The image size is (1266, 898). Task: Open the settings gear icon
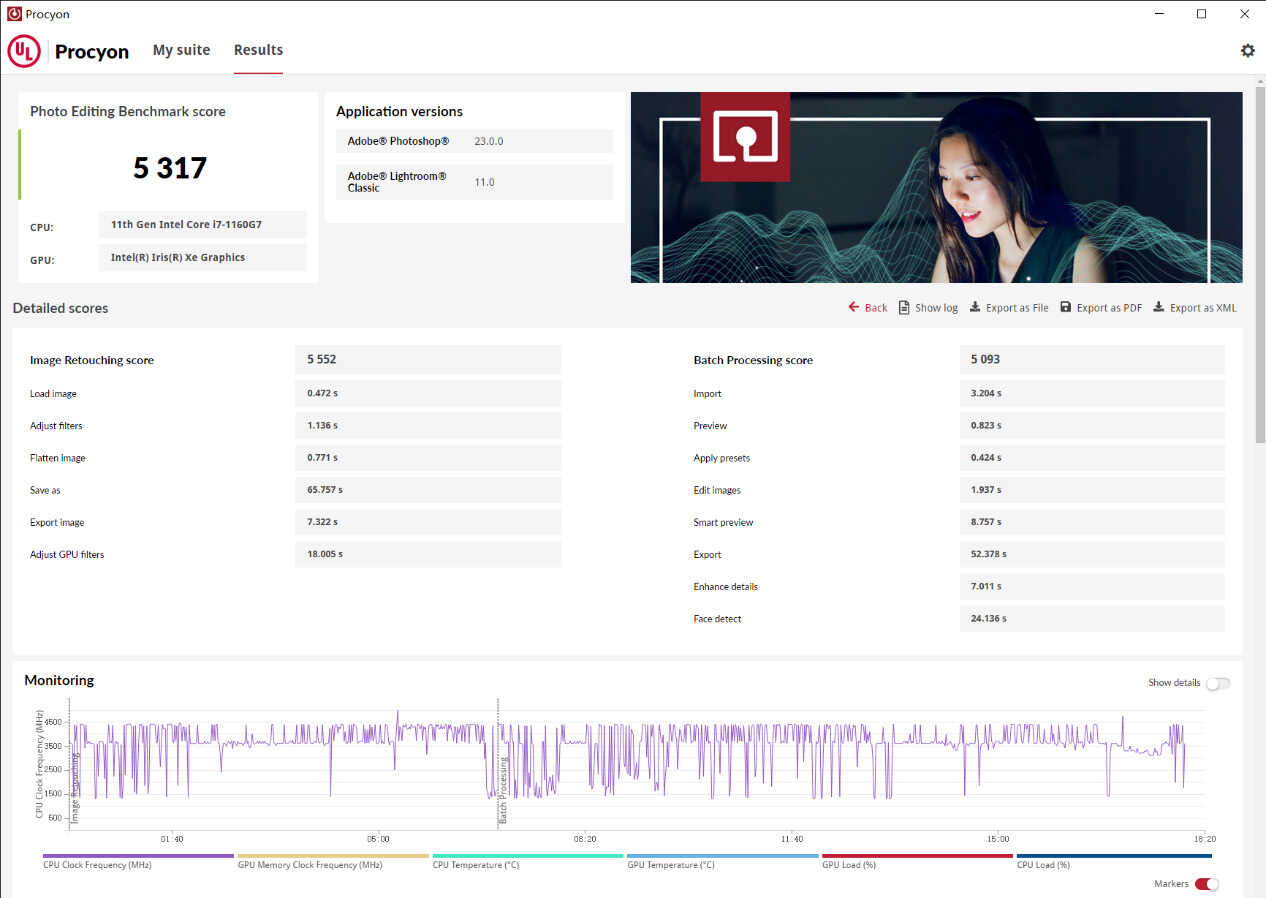[x=1247, y=50]
